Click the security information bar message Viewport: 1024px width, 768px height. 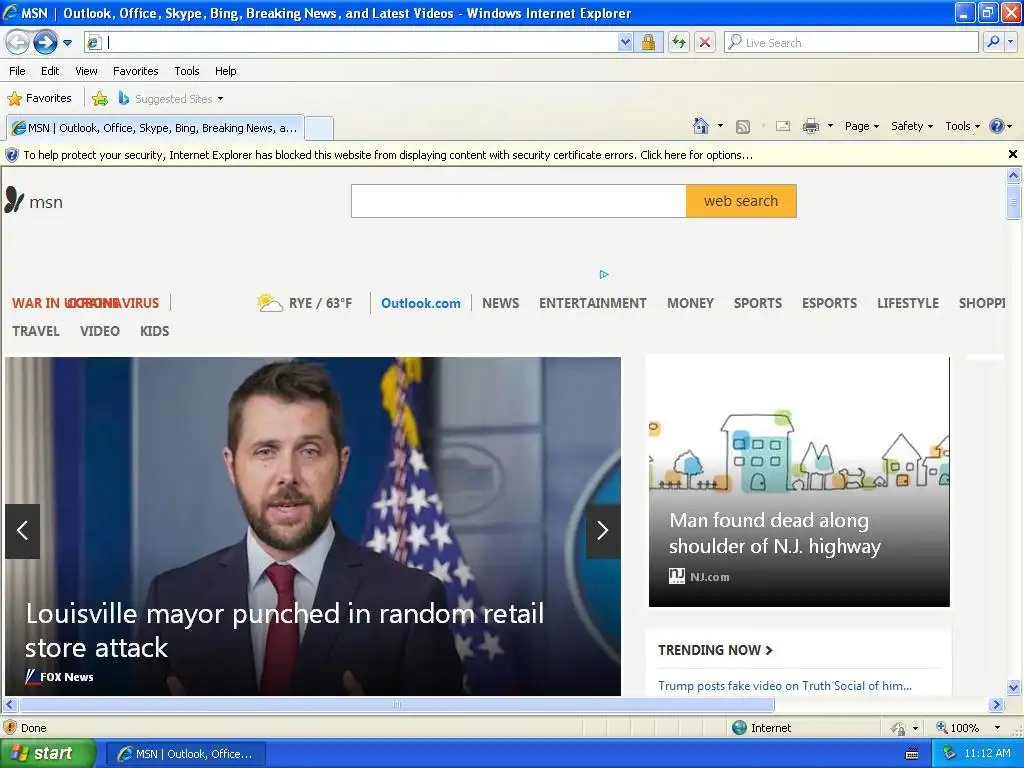tap(388, 155)
